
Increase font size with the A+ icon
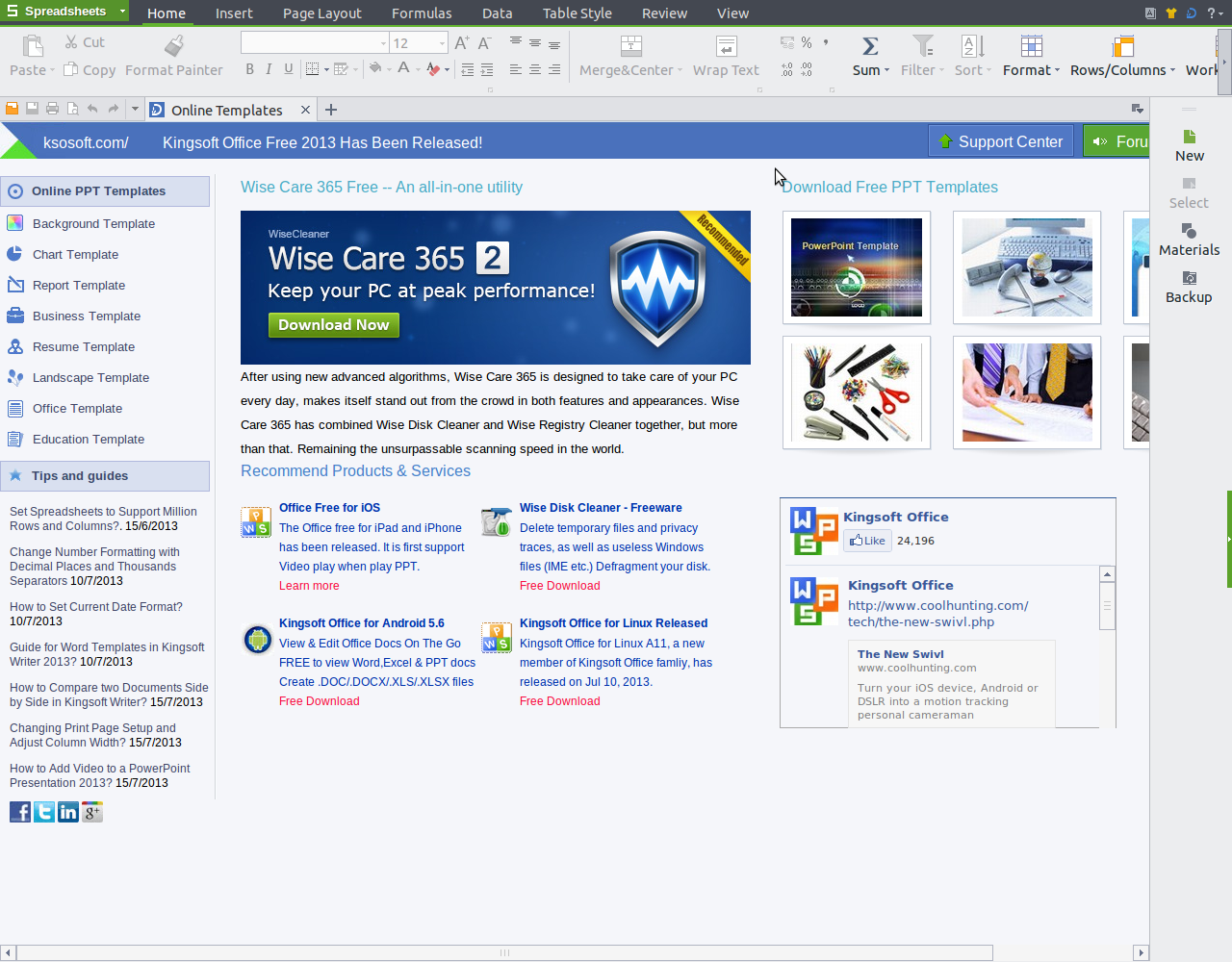pos(462,42)
